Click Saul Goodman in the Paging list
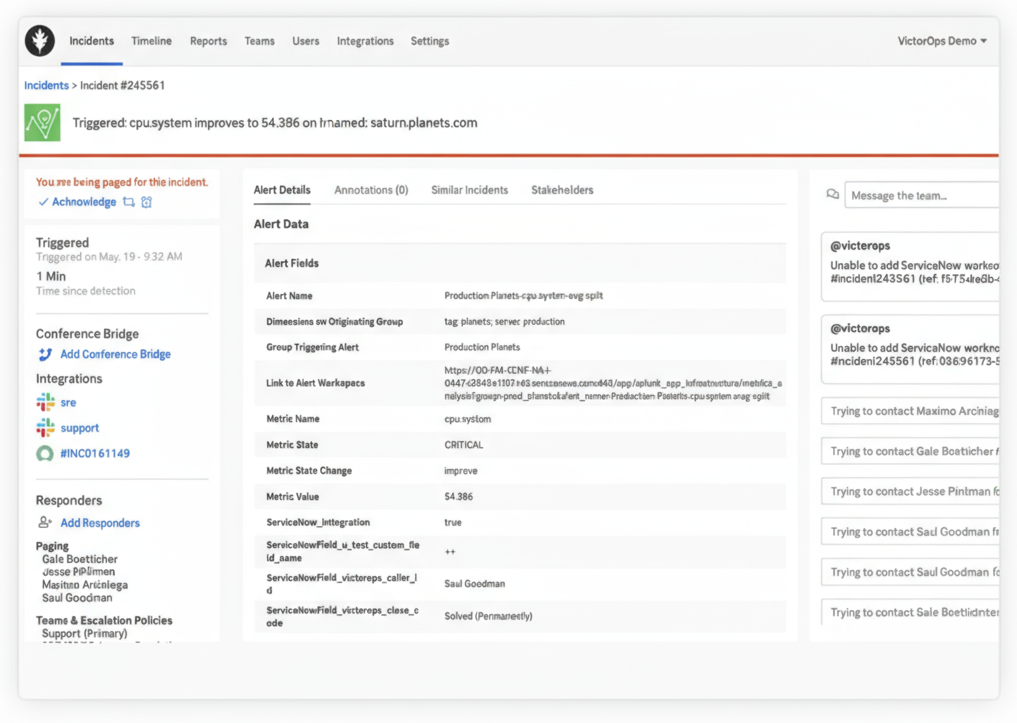 tap(77, 598)
